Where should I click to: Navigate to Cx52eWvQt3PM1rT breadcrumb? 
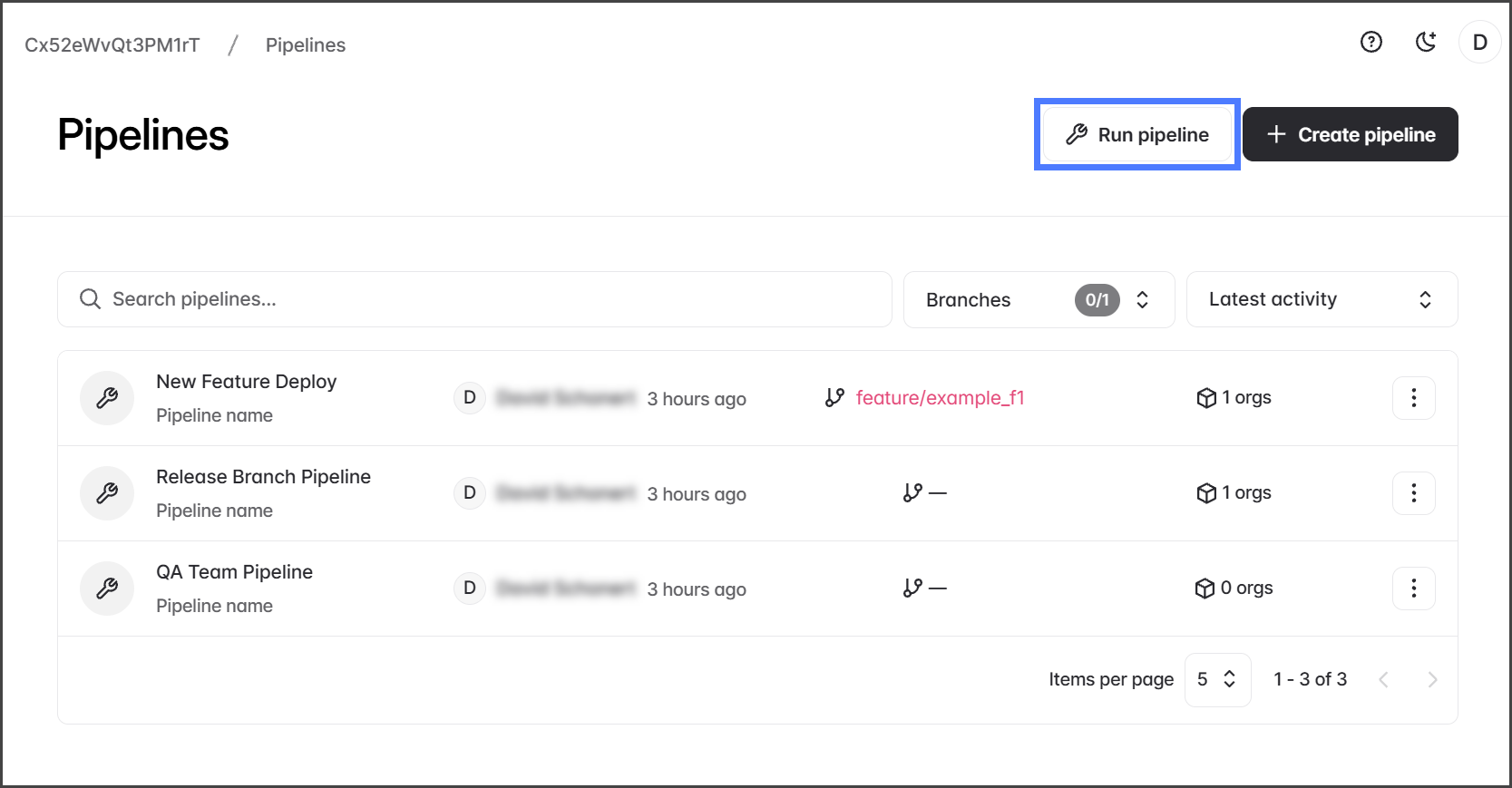click(112, 45)
